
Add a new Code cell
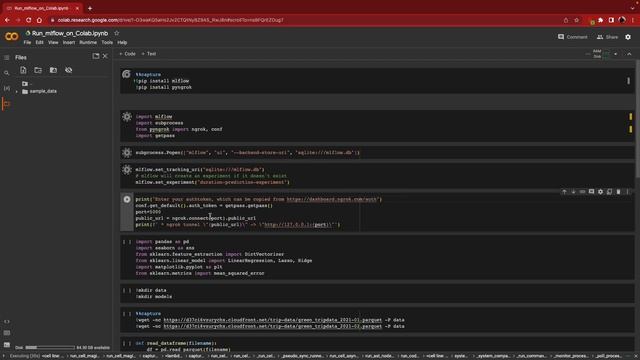pos(127,54)
